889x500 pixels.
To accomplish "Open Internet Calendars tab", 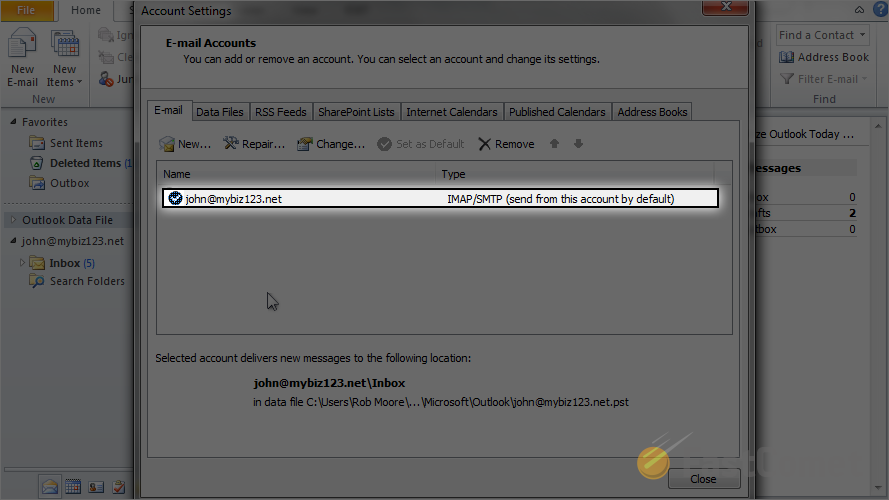I will (x=451, y=112).
